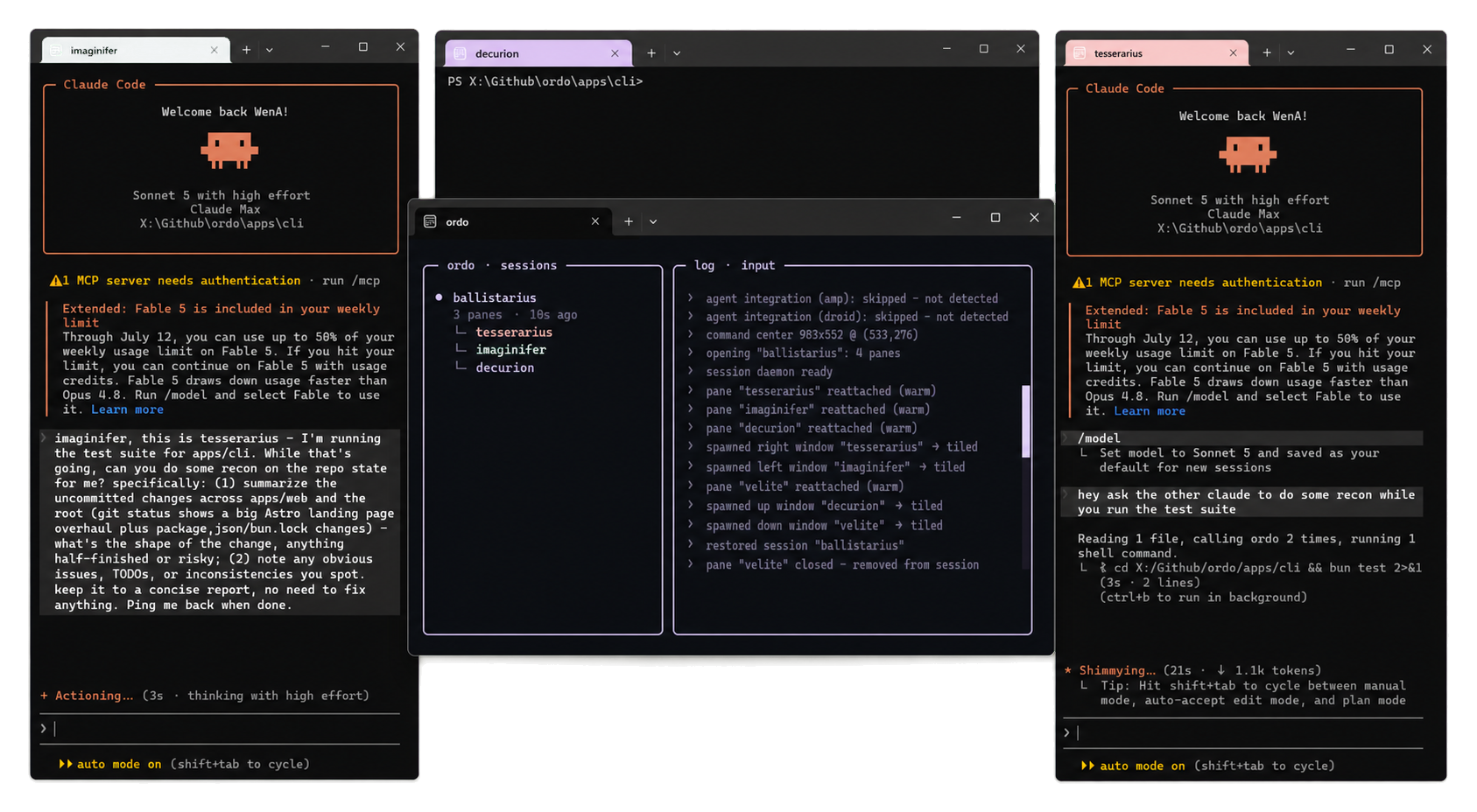Add a new tab in ordo window
This screenshot has width=1477, height=812.
(x=629, y=221)
